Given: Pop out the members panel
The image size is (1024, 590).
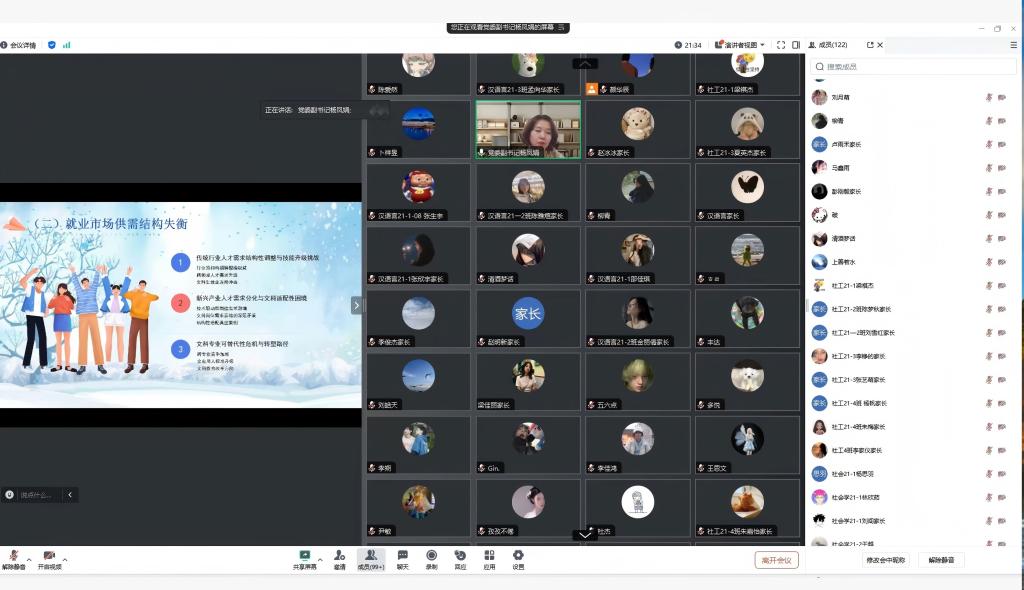Looking at the screenshot, I should [x=870, y=45].
